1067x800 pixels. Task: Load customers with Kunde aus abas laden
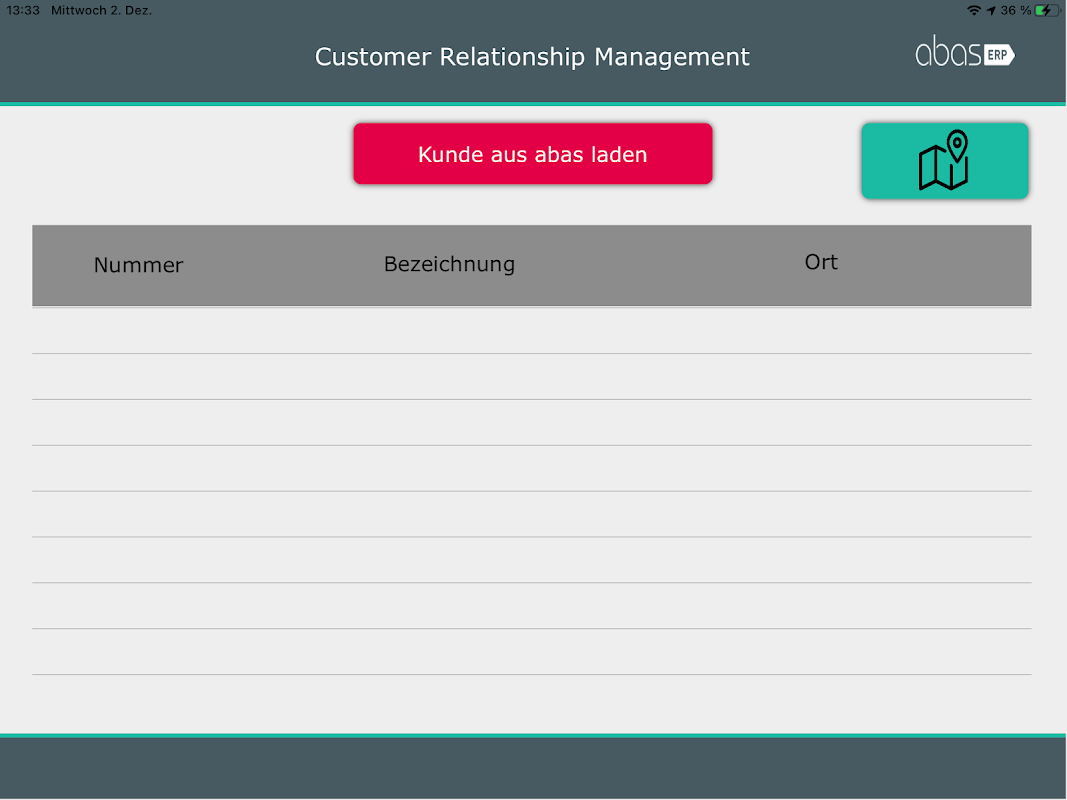coord(533,154)
